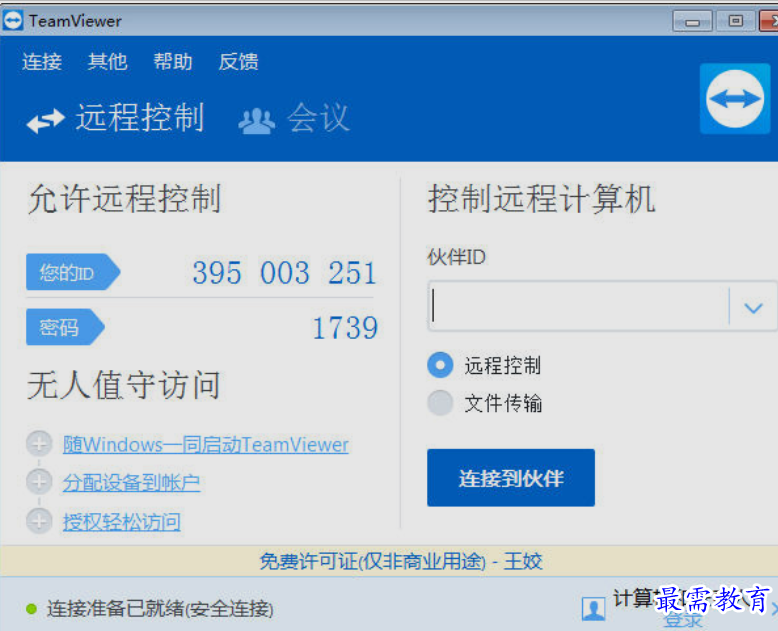Minimize the TeamViewer window
778x631 pixels.
[692, 22]
